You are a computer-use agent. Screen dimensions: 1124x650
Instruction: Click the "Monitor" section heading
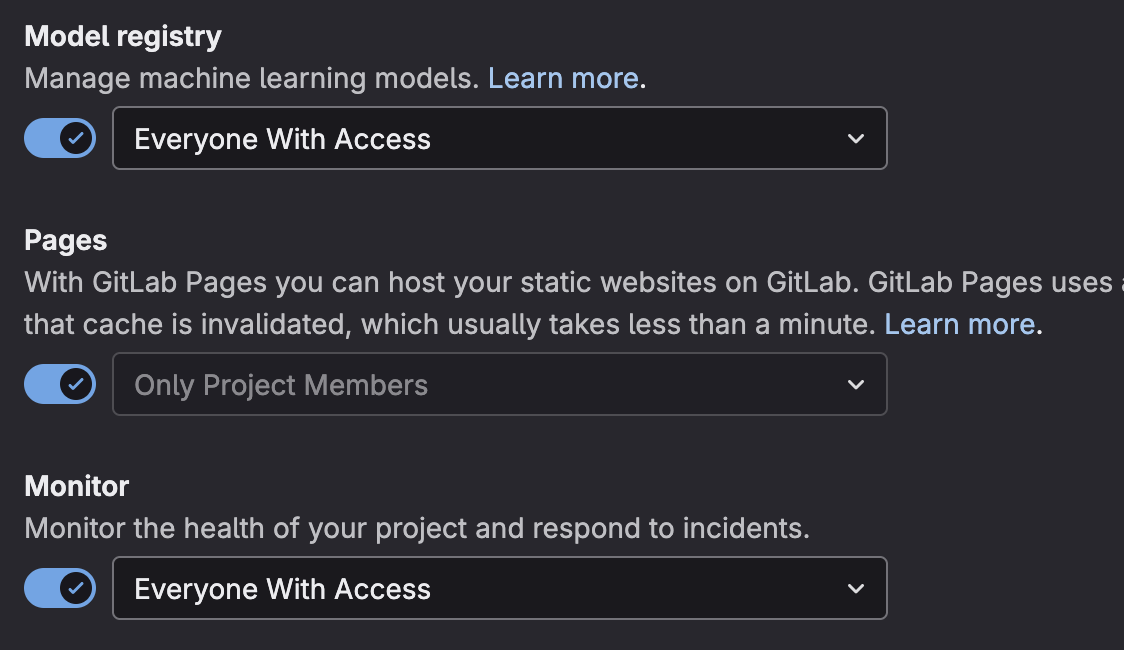coord(77,487)
